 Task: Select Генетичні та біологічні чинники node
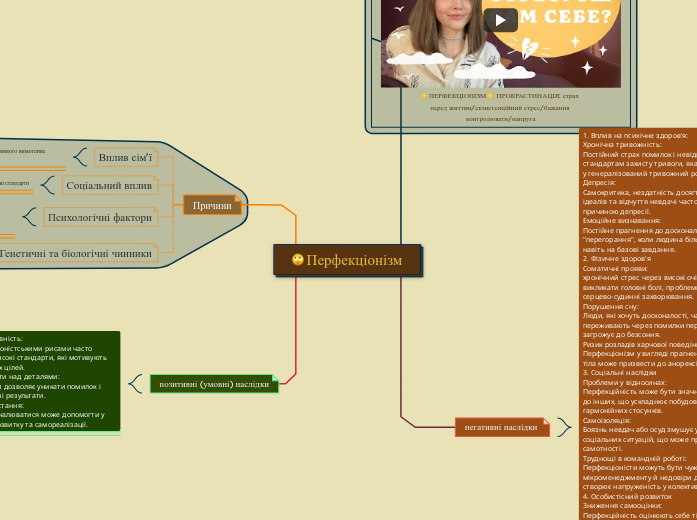click(x=76, y=254)
